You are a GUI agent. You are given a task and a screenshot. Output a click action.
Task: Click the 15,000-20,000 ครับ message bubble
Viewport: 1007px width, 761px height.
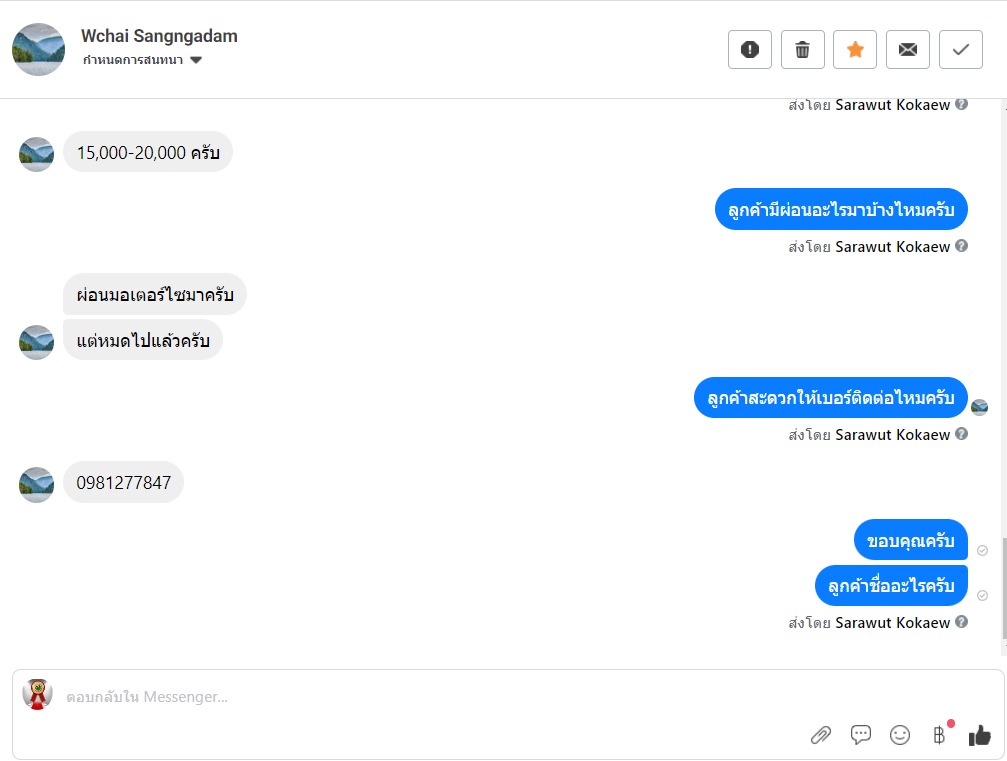click(148, 152)
